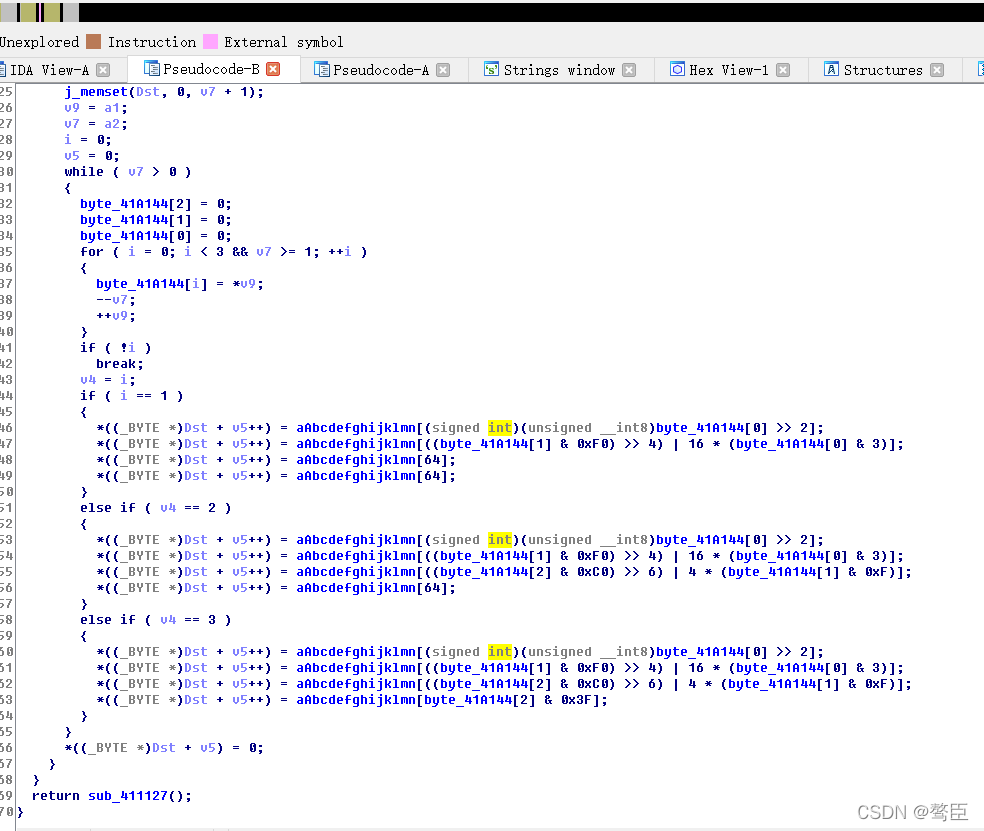Click the Structures 'A' icon
The image size is (984, 831).
[x=832, y=70]
